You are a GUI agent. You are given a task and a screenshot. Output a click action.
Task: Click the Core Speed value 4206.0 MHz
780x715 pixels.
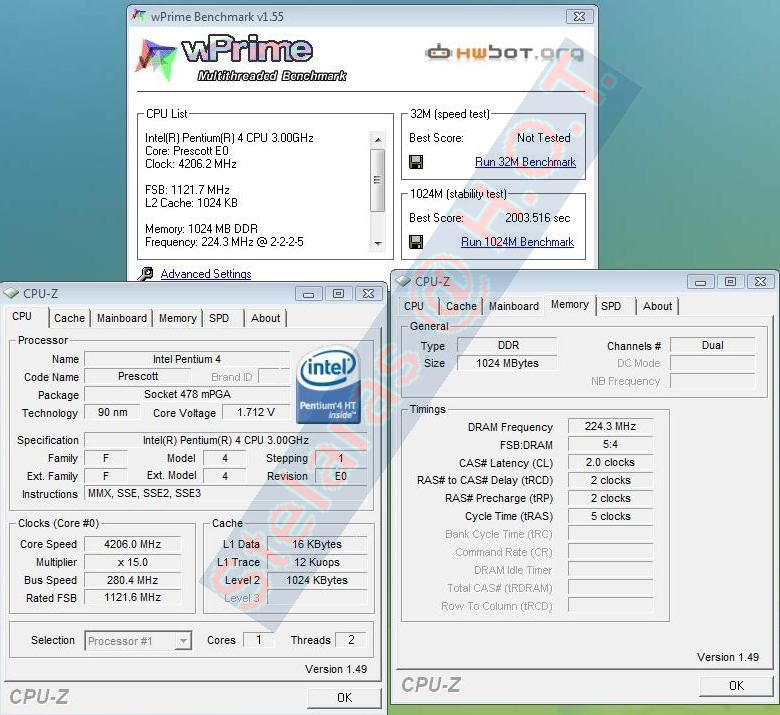(133, 544)
